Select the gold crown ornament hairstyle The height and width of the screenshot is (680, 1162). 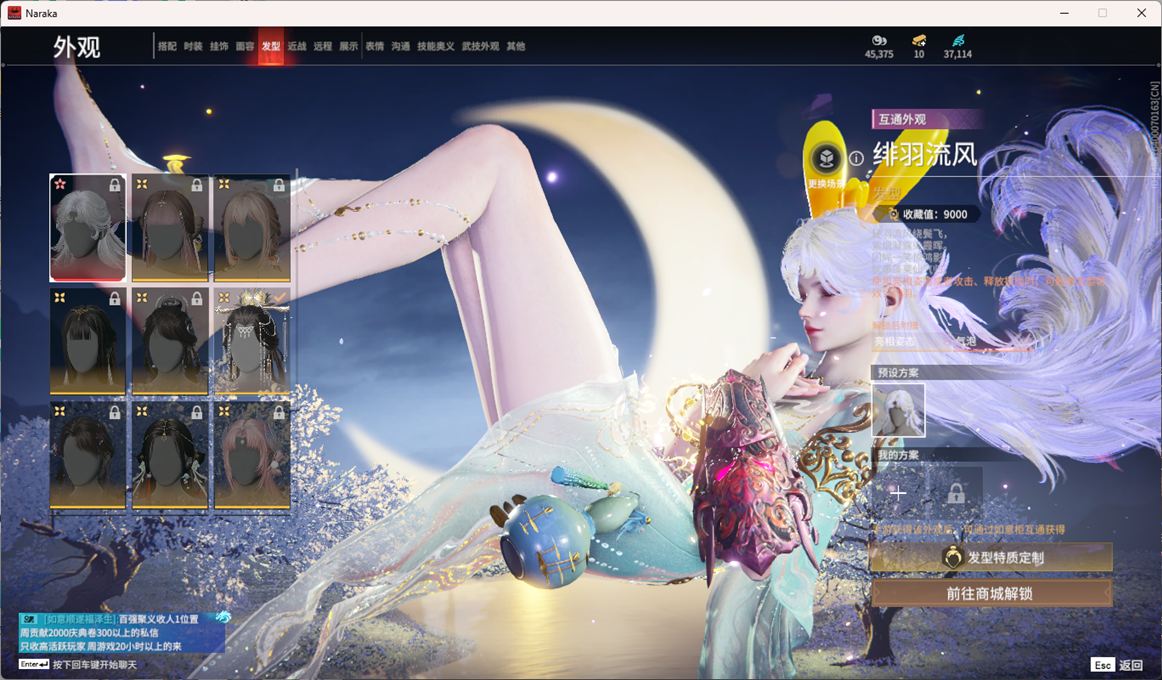coord(252,341)
